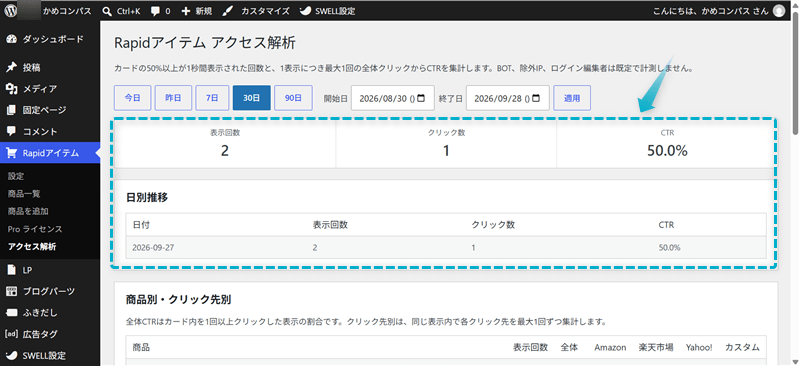The width and height of the screenshot is (800, 366).
Task: Click the 適用 apply button
Action: click(x=572, y=98)
